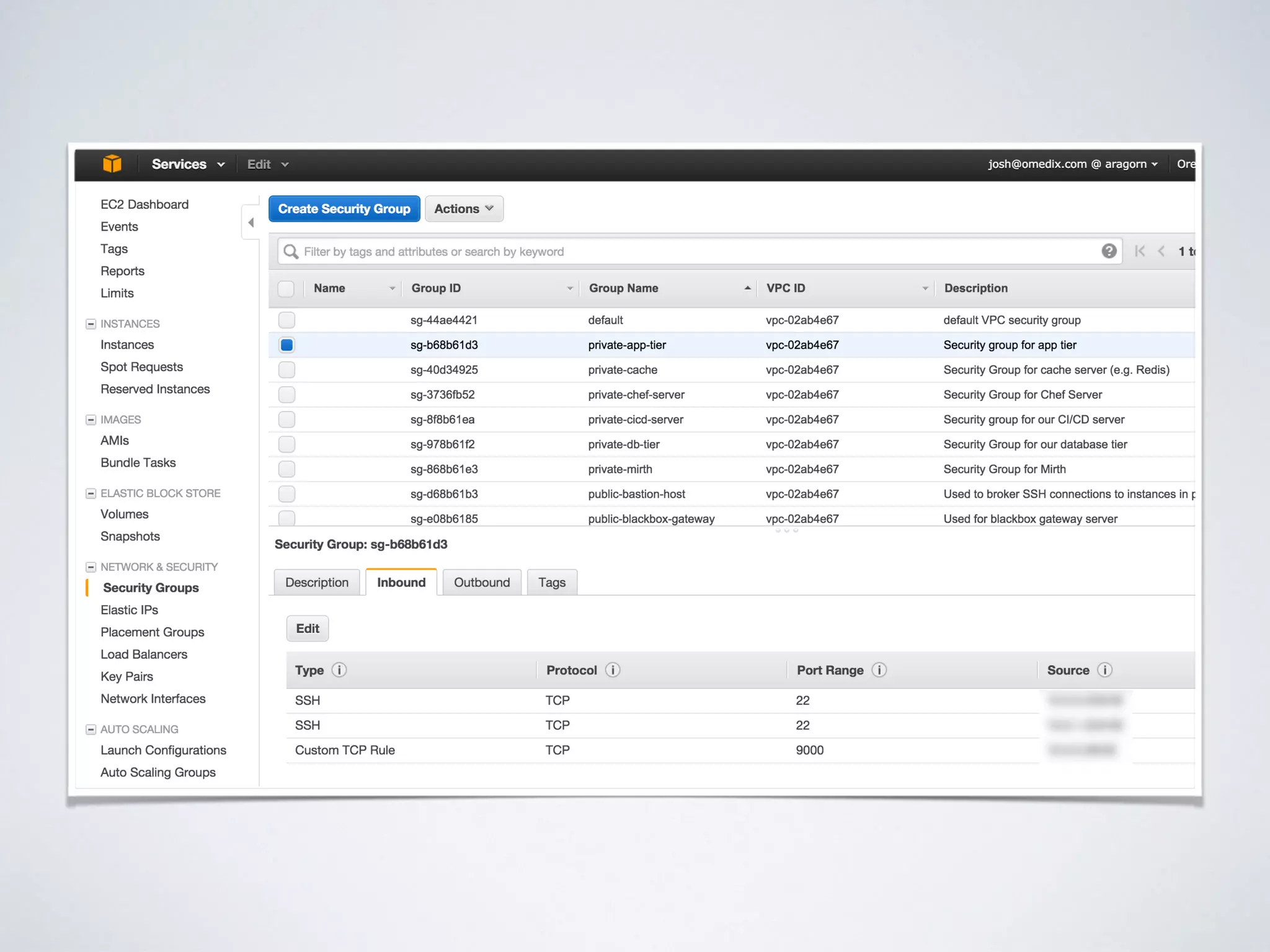Toggle the select-all checkbox in table header
The width and height of the screenshot is (1270, 952).
[x=286, y=288]
